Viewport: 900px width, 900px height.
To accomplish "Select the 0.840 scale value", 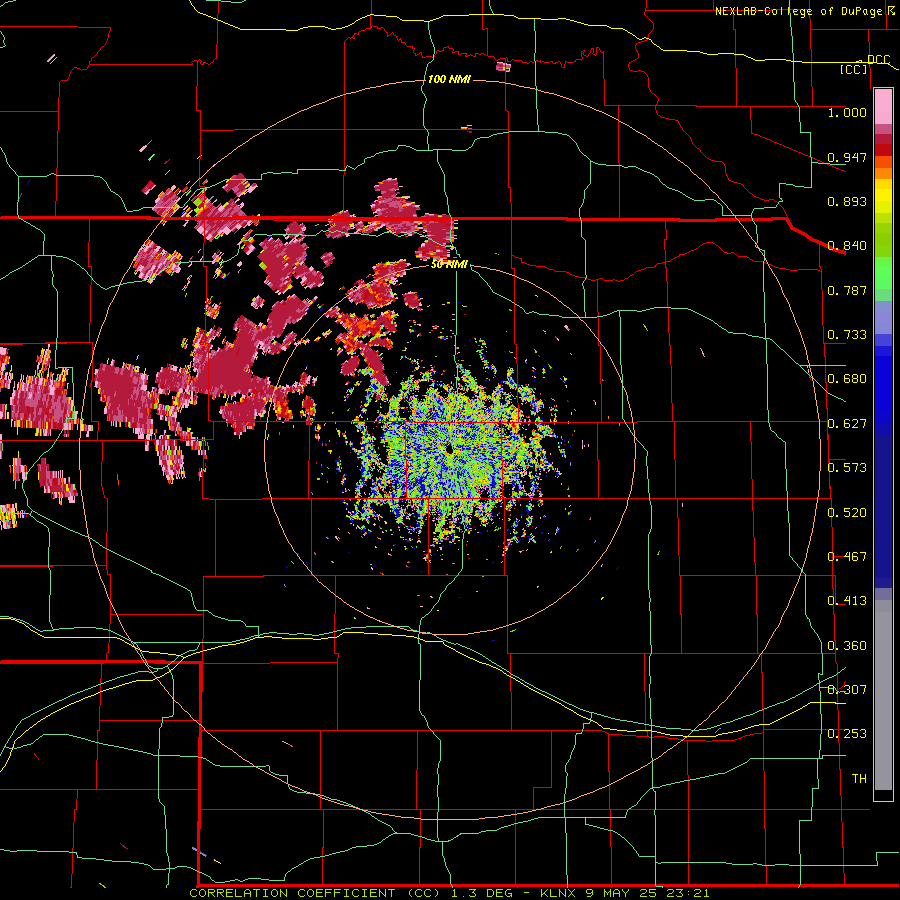I will [847, 246].
